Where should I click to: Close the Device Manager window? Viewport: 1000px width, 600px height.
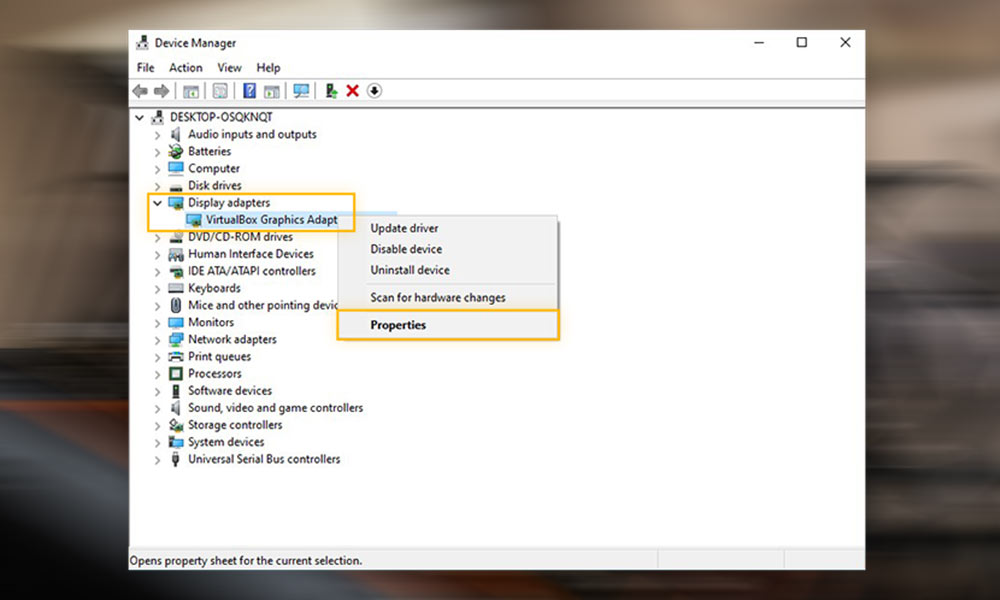click(845, 43)
